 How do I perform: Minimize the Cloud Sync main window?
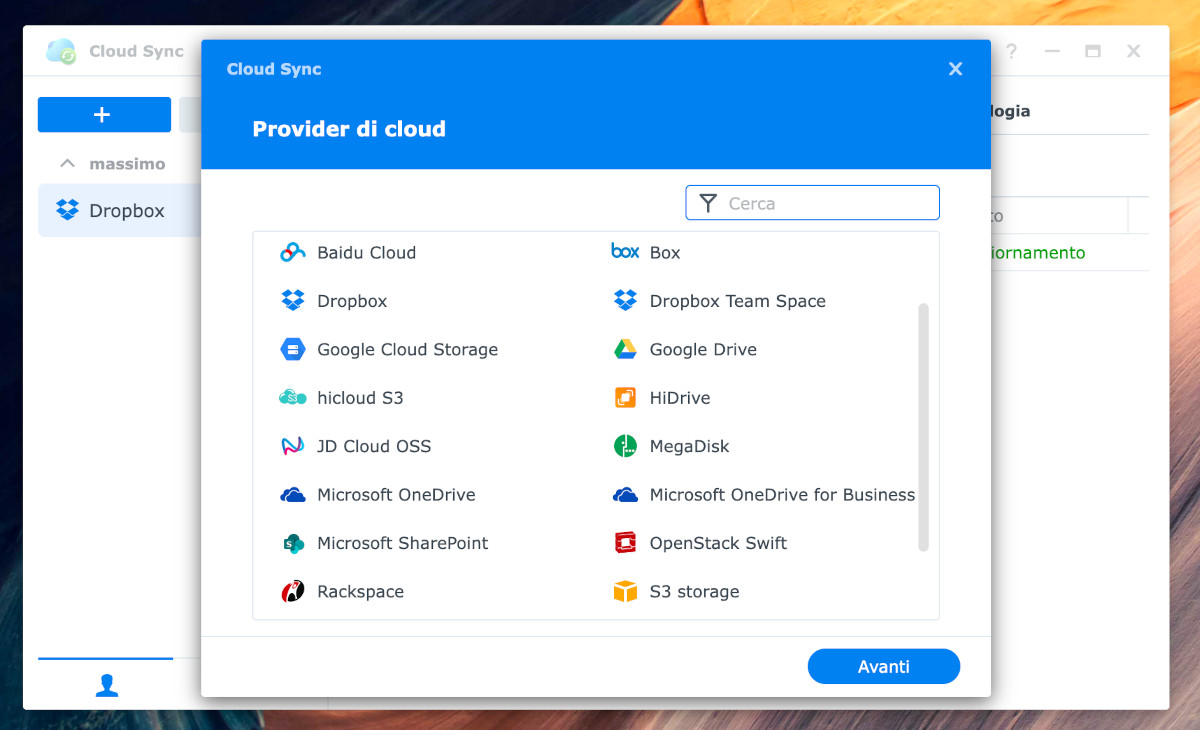coord(1052,51)
